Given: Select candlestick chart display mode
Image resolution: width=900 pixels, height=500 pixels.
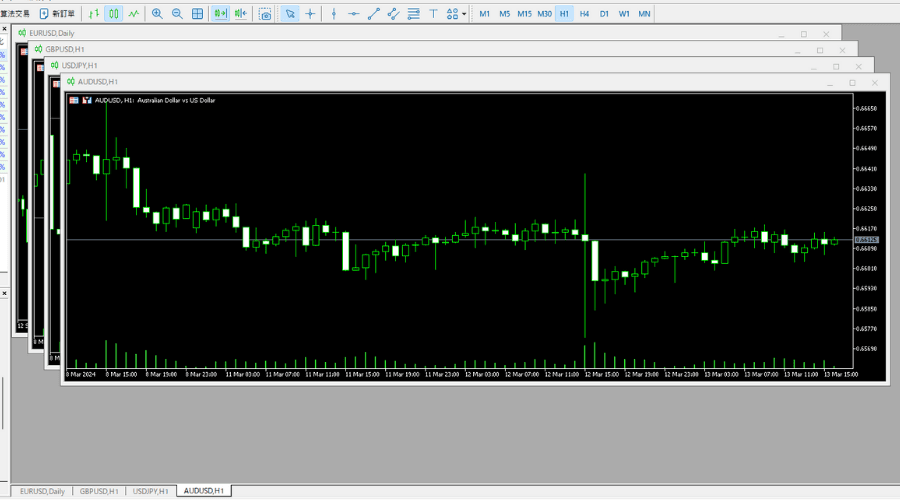Looking at the screenshot, I should point(113,14).
